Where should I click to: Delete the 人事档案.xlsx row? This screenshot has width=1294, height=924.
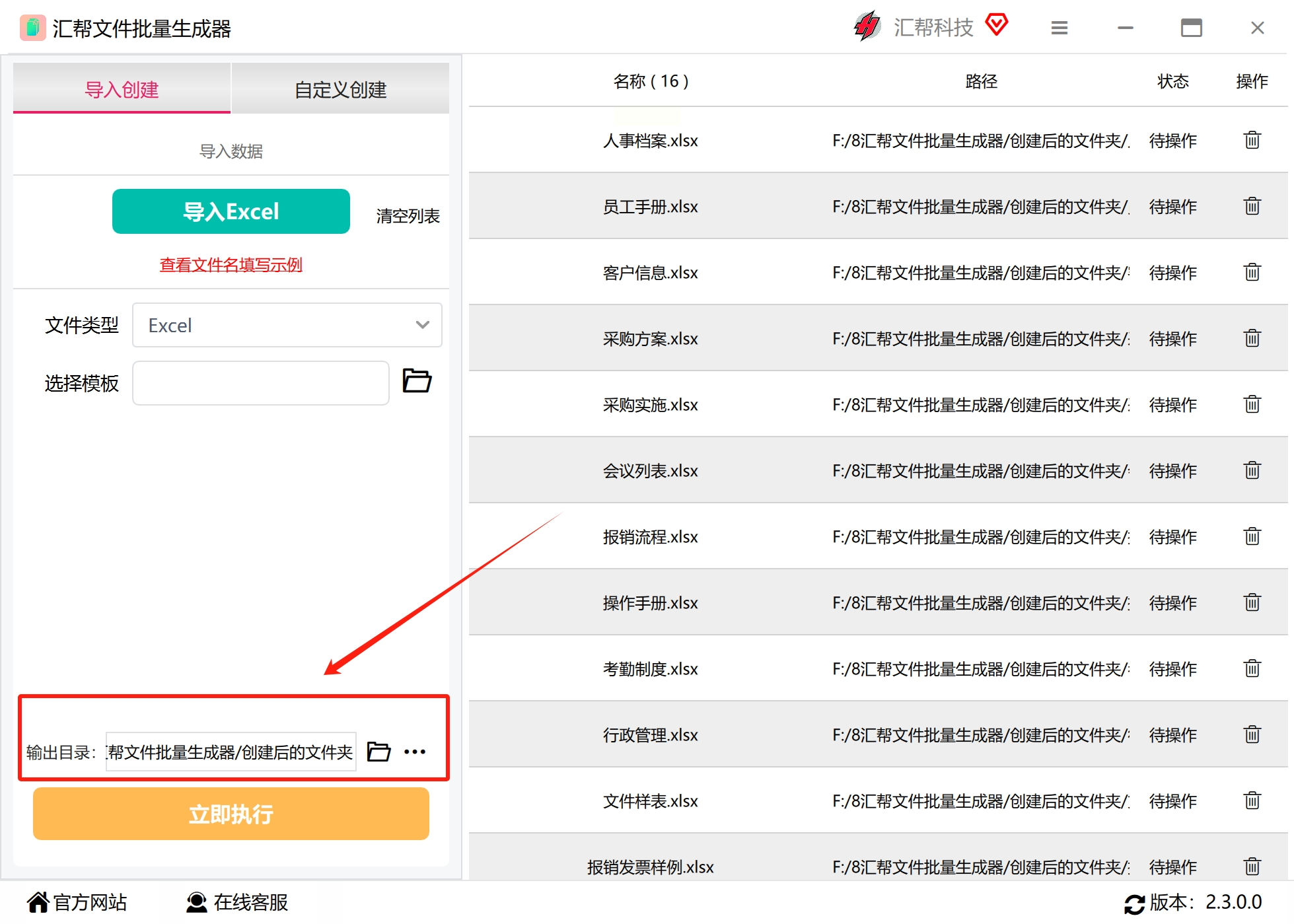click(x=1252, y=140)
